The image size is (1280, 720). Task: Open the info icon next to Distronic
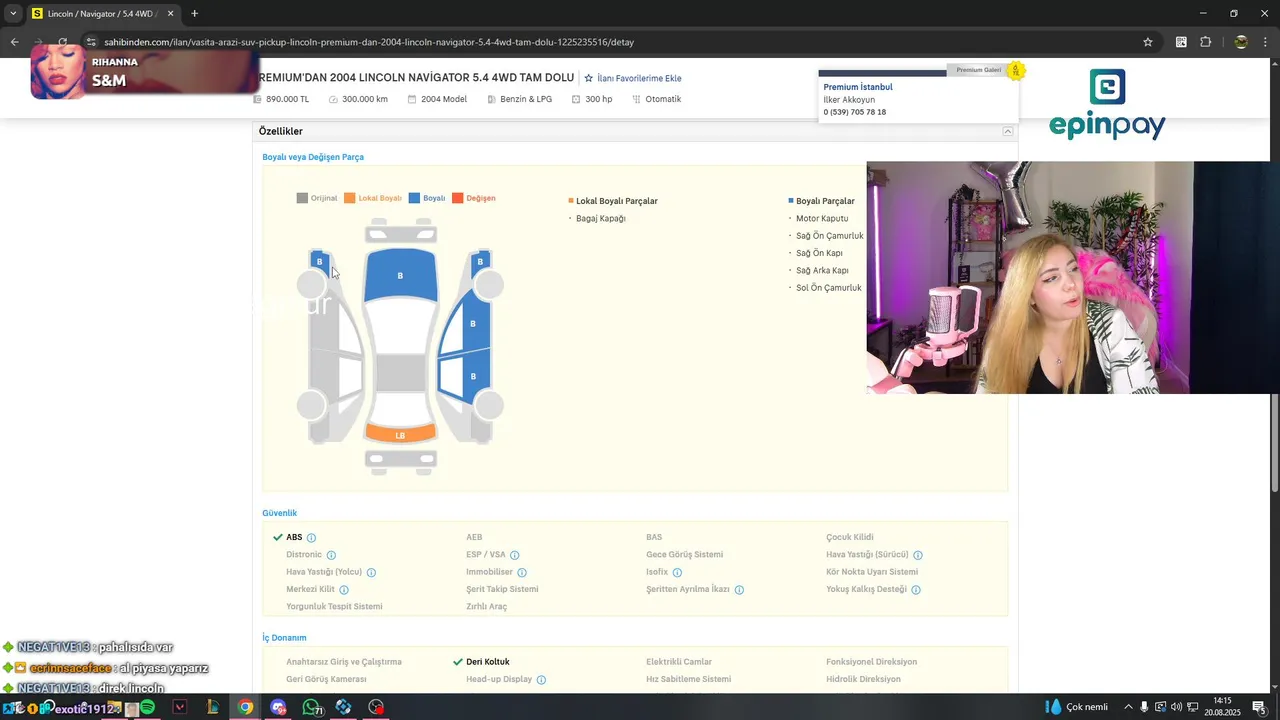(x=331, y=555)
